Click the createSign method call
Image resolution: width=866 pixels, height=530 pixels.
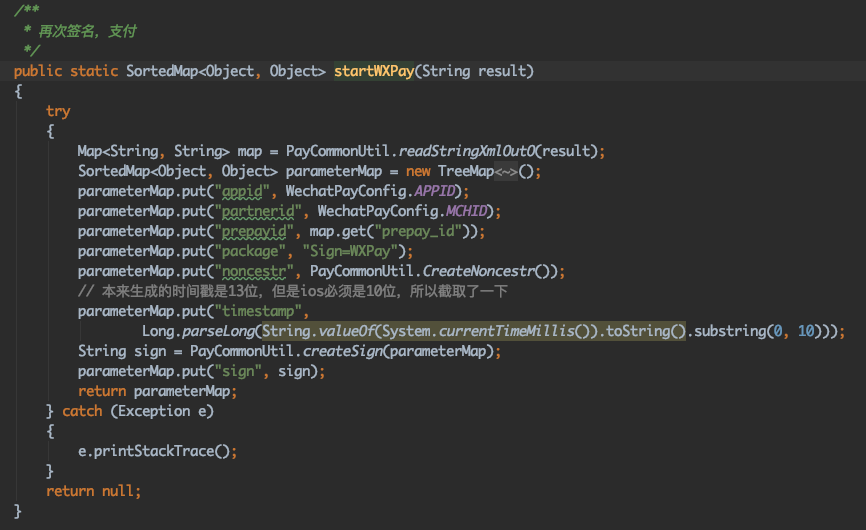(x=342, y=351)
